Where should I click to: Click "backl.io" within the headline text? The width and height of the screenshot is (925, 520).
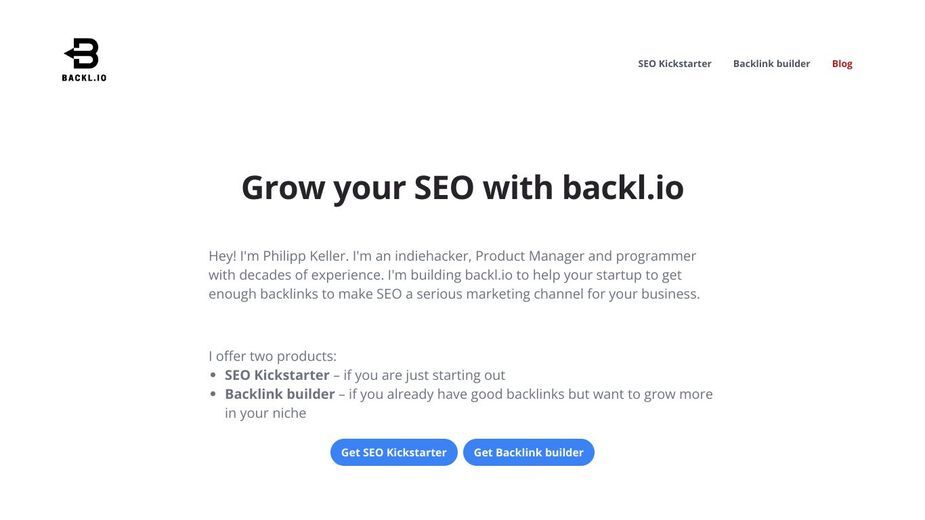623,188
